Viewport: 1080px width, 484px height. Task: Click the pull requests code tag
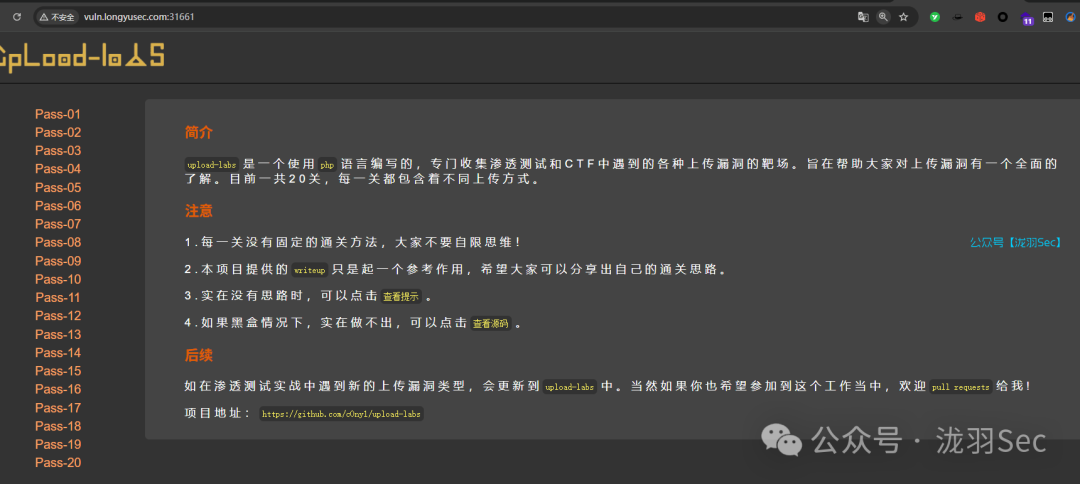961,387
